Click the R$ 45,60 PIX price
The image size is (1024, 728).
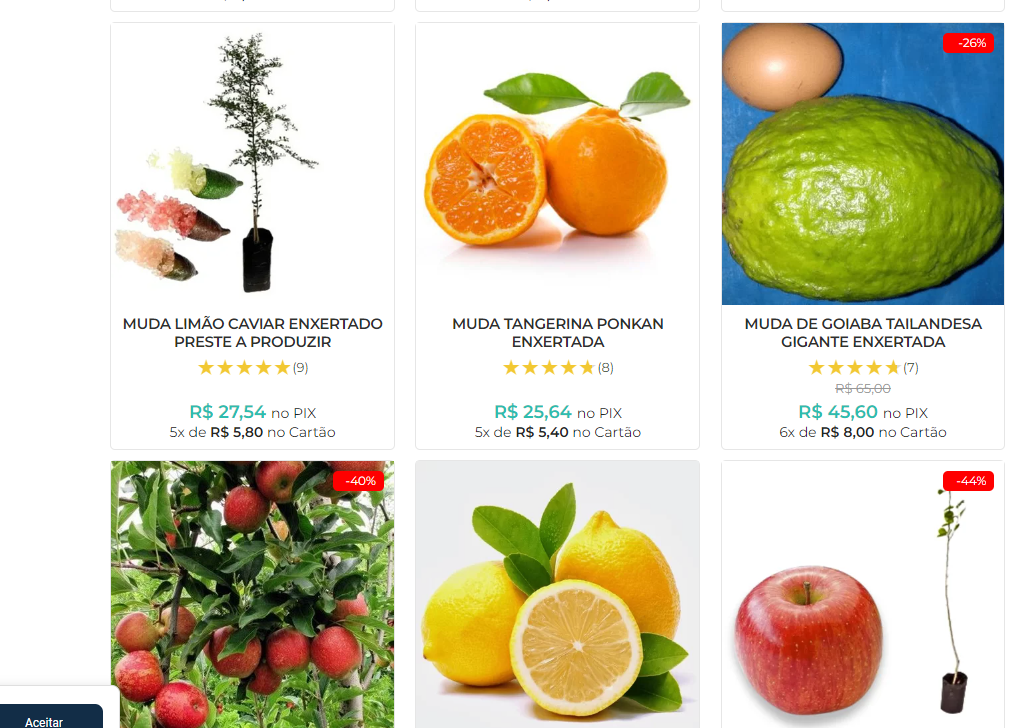(838, 412)
